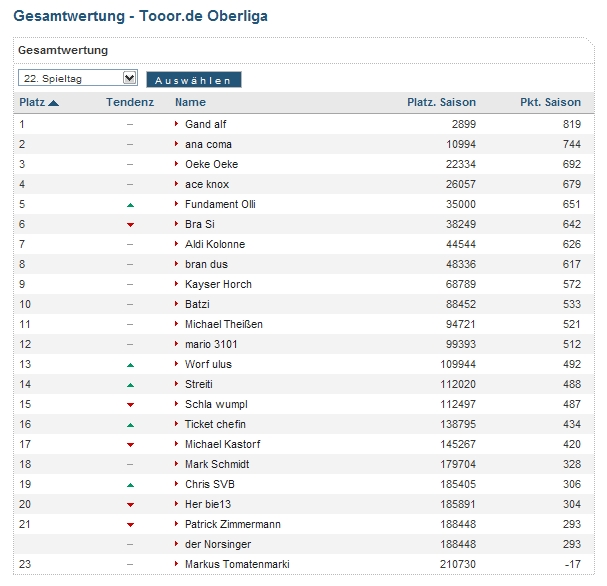Click the sort triangle next to Platz header
607x586 pixels.
pos(53,103)
